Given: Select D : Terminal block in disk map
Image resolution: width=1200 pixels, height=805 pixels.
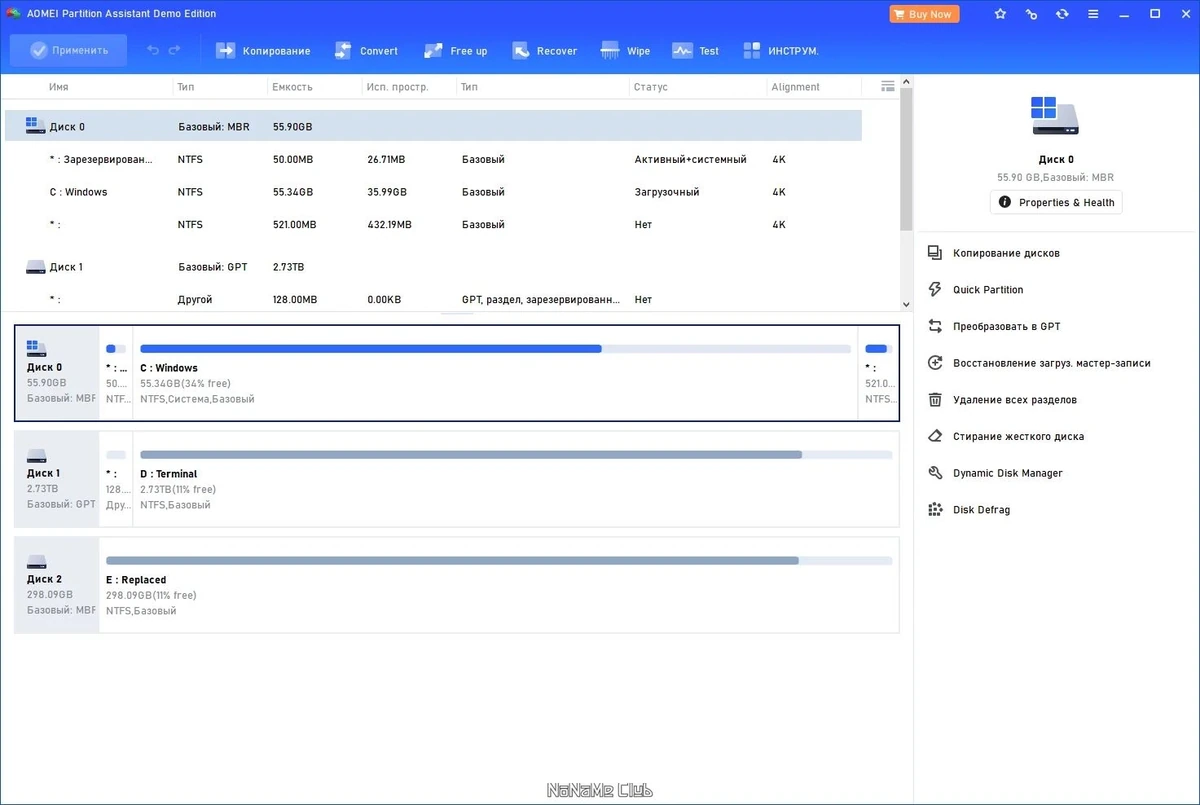Looking at the screenshot, I should (x=515, y=479).
